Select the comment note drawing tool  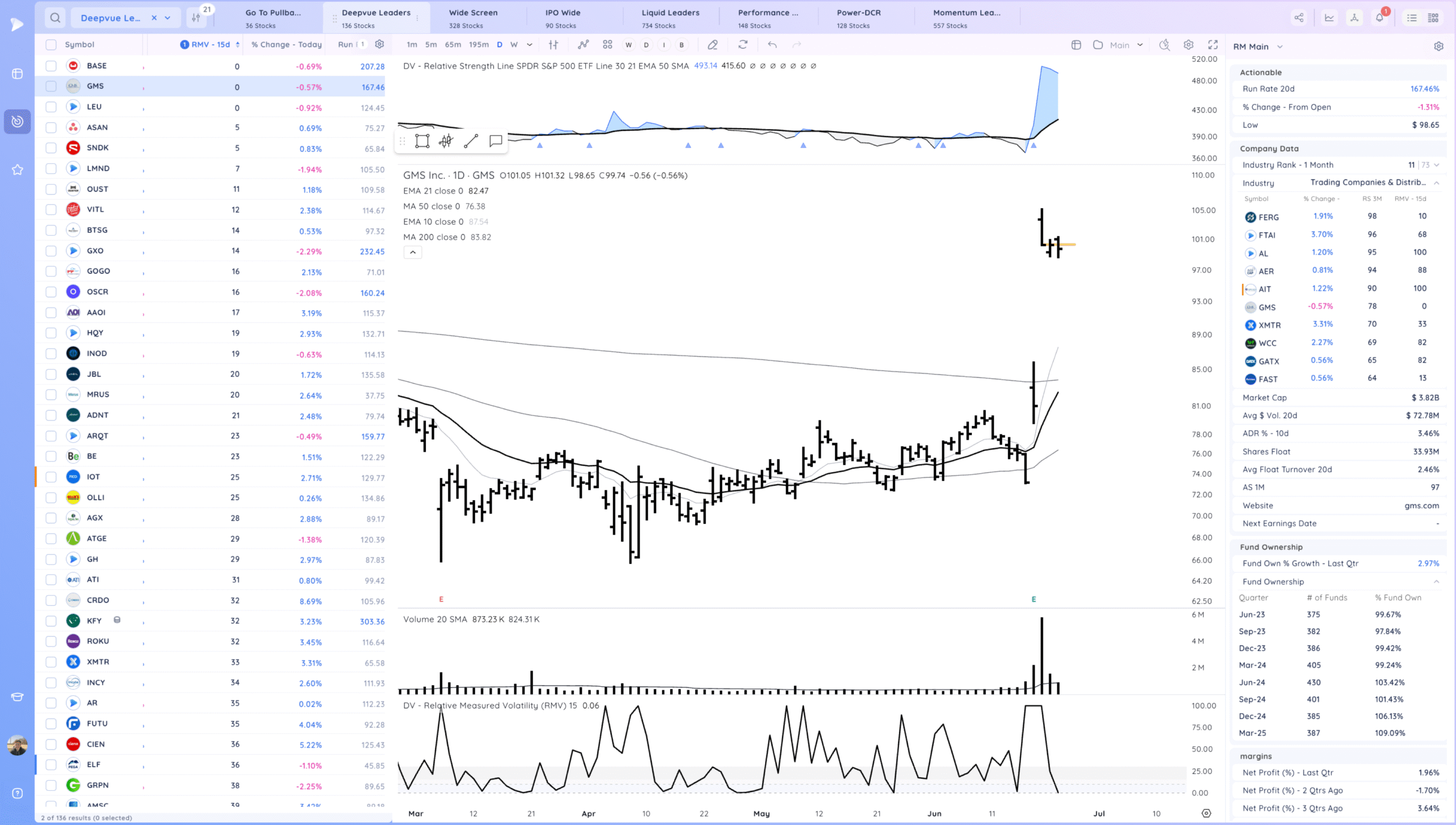coord(495,141)
